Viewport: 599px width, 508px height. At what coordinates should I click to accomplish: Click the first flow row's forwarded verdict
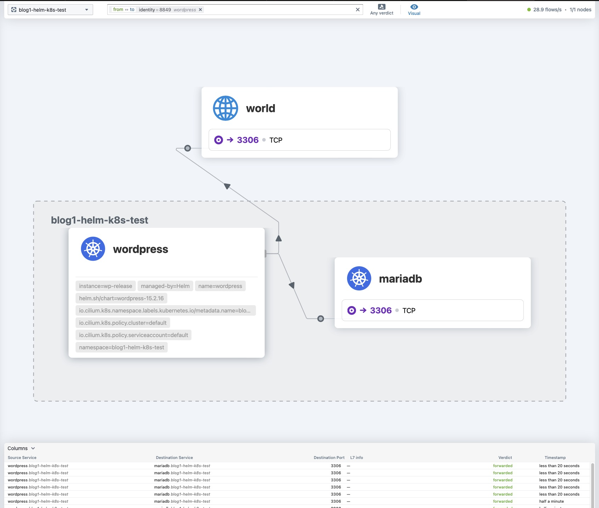click(503, 466)
